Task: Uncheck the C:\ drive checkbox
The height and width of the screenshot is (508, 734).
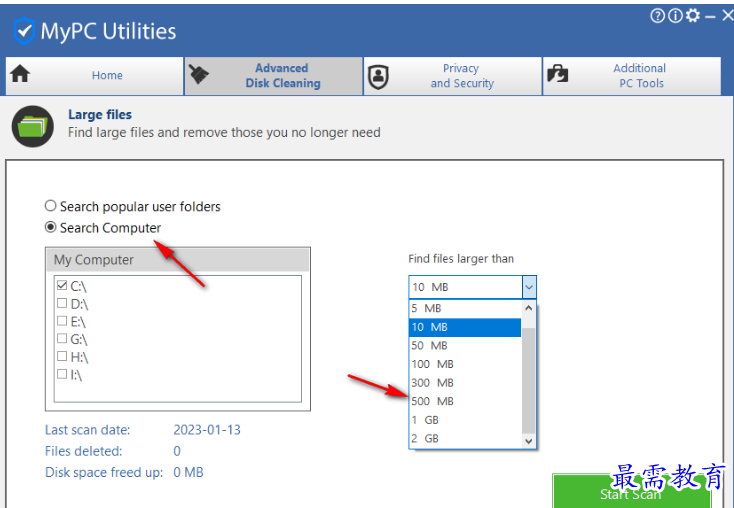Action: 62,285
